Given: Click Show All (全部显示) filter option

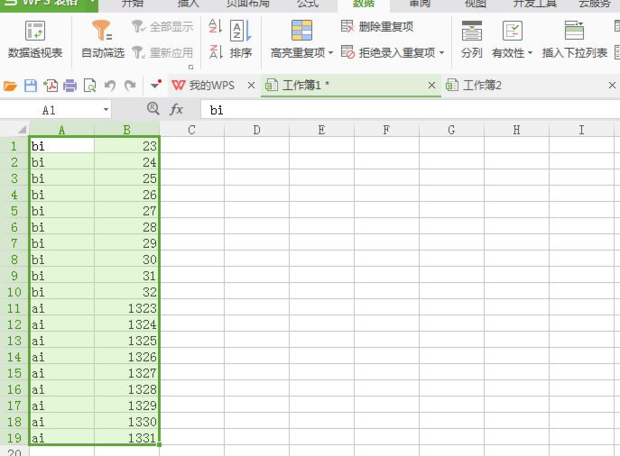Looking at the screenshot, I should click(x=163, y=27).
